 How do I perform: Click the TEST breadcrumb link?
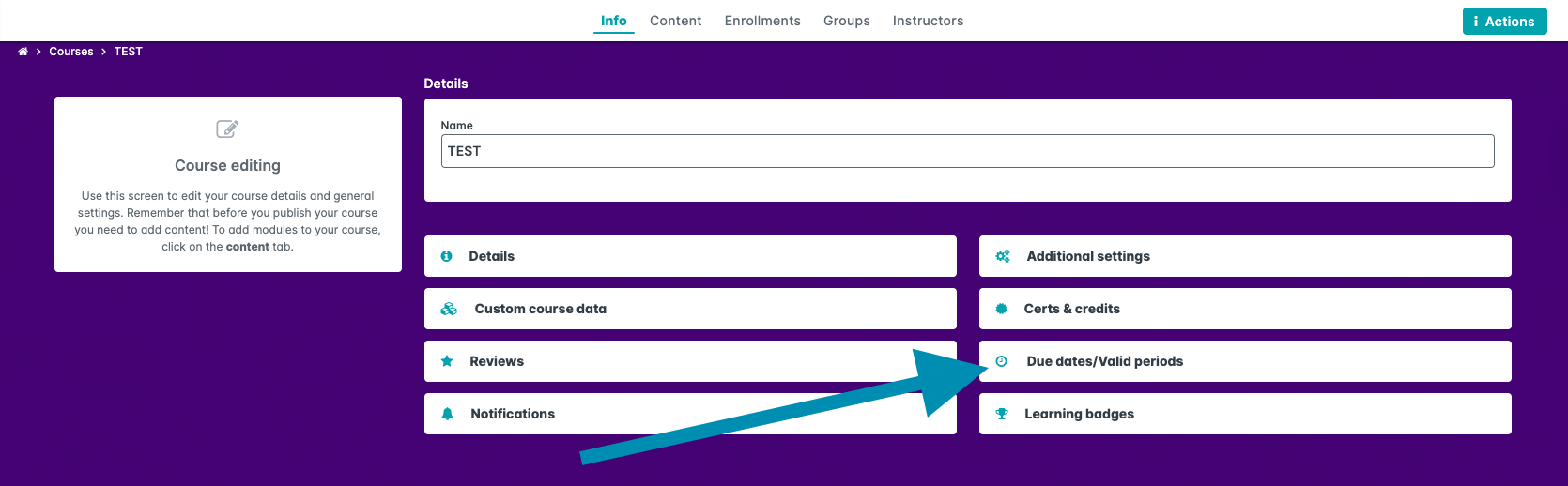pyautogui.click(x=129, y=52)
